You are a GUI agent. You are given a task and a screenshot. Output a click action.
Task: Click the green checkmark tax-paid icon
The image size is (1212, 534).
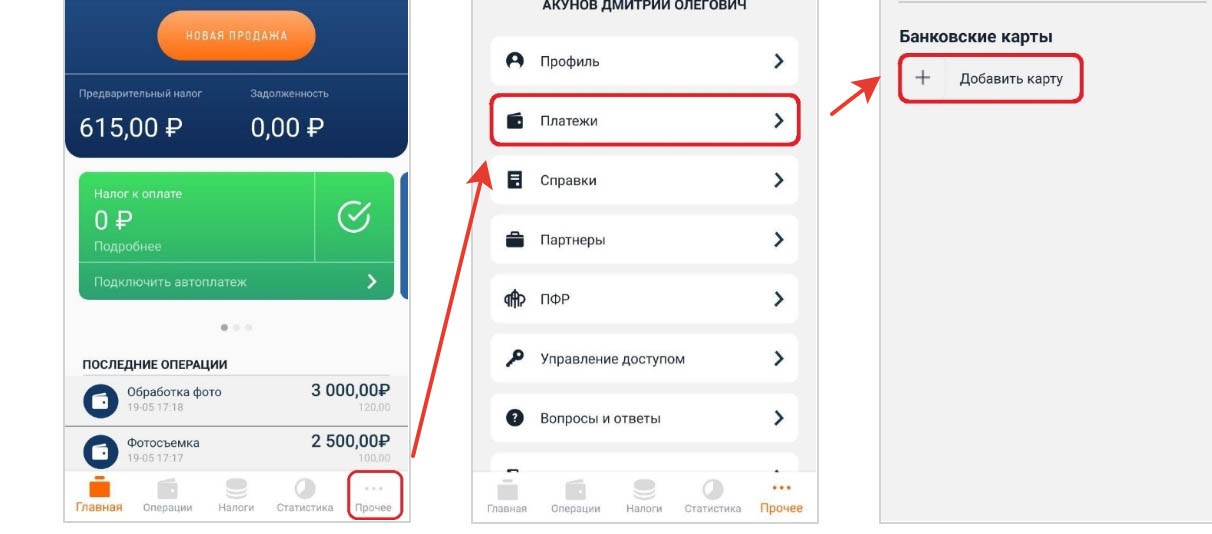(x=354, y=216)
